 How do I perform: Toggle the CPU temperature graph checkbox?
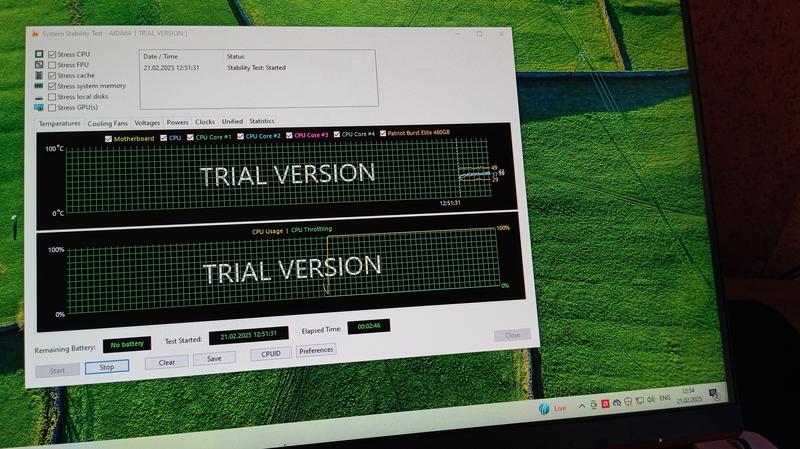(x=163, y=138)
